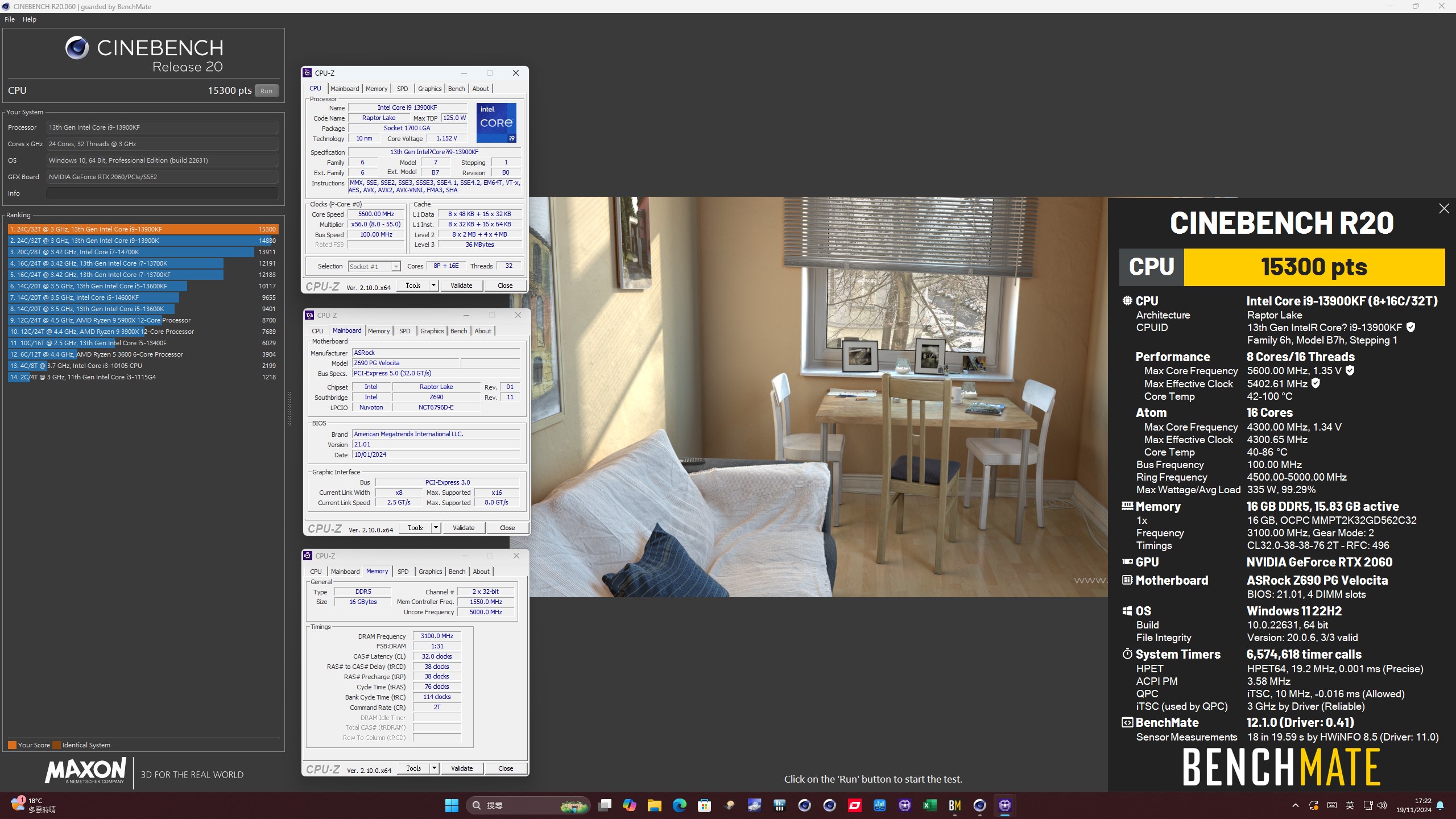Open the hard-drive utility taskbar icon
Screen dimensions: 1456x819
(730, 805)
